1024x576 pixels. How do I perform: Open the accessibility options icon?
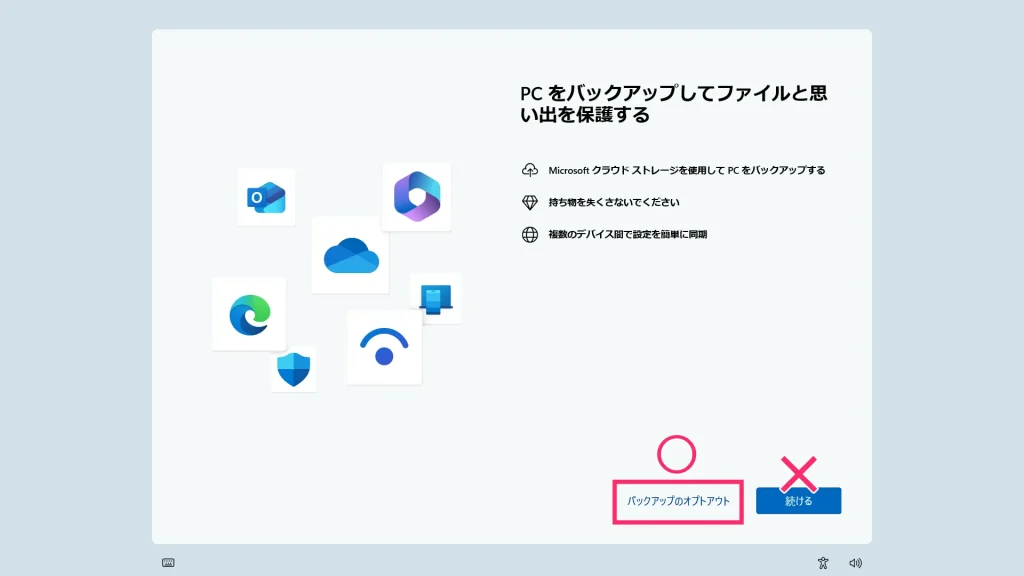pyautogui.click(x=823, y=563)
